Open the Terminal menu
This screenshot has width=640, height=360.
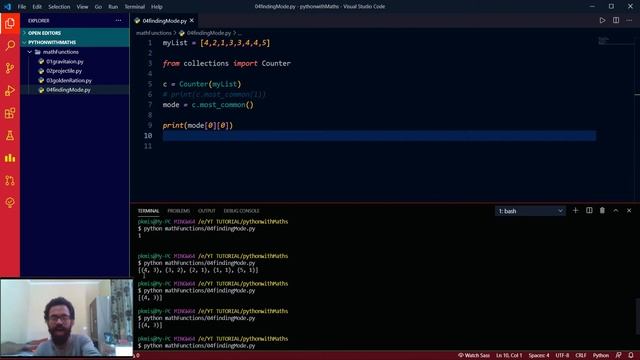tap(135, 7)
